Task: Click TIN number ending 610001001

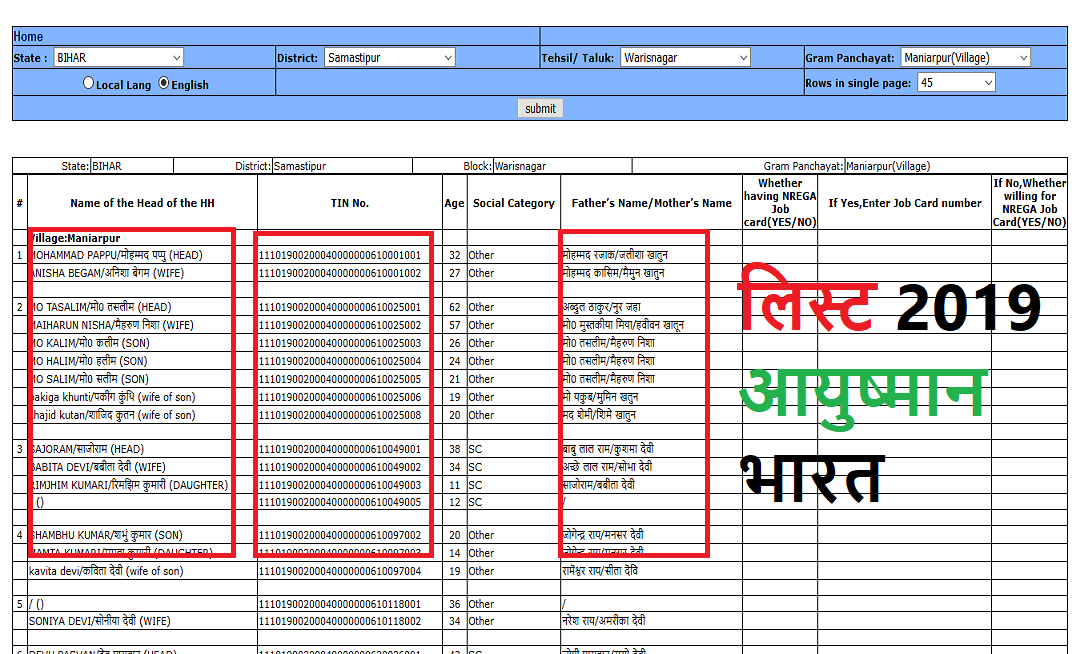Action: pyautogui.click(x=340, y=255)
